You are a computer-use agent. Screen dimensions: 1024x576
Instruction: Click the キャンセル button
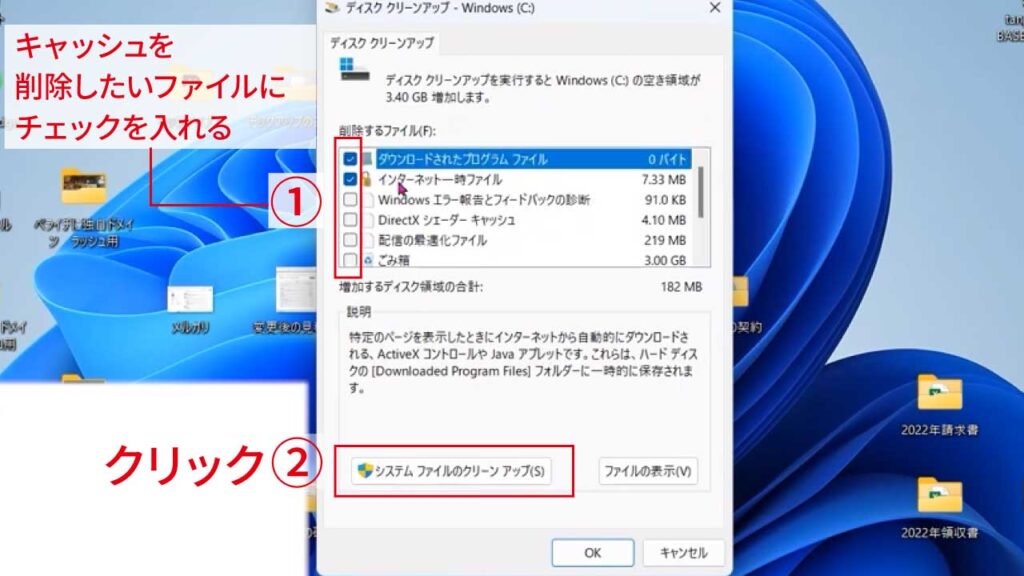click(683, 553)
